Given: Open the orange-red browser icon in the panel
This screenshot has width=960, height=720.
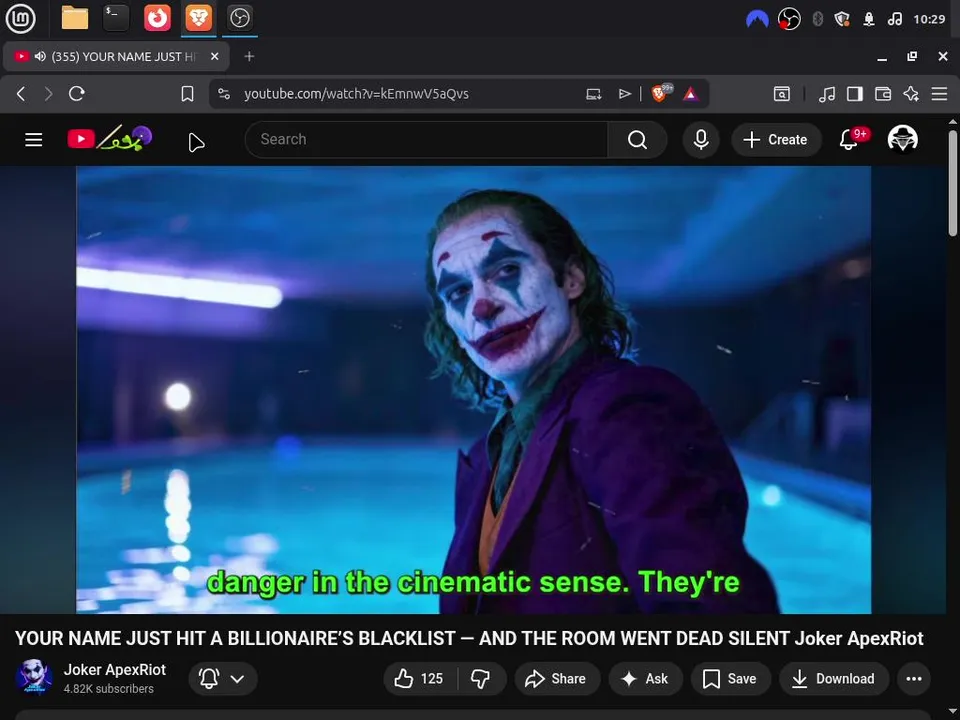Looking at the screenshot, I should 157,18.
